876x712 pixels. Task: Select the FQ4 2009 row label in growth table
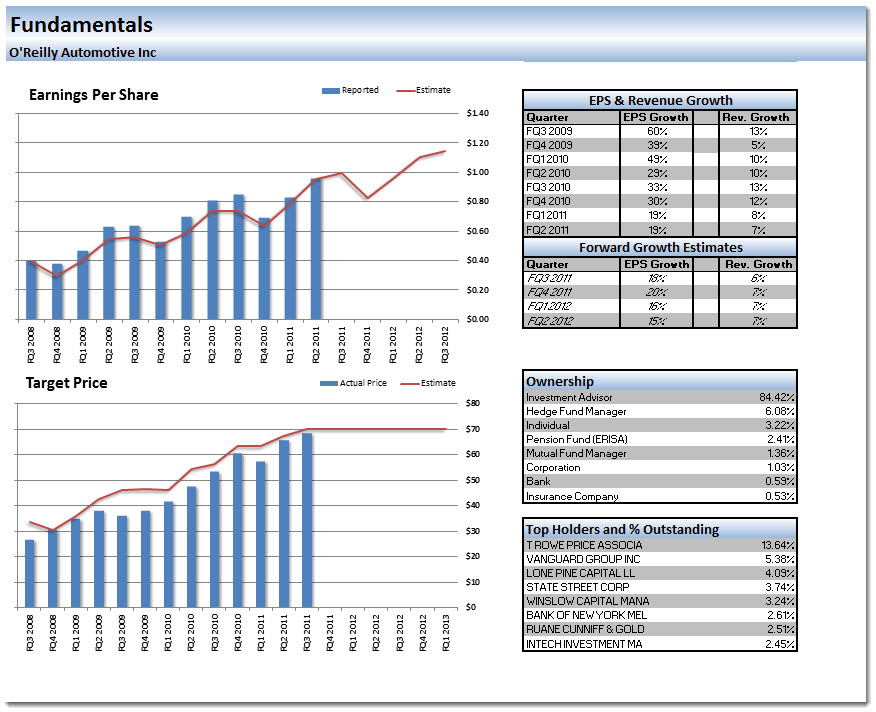(x=549, y=145)
